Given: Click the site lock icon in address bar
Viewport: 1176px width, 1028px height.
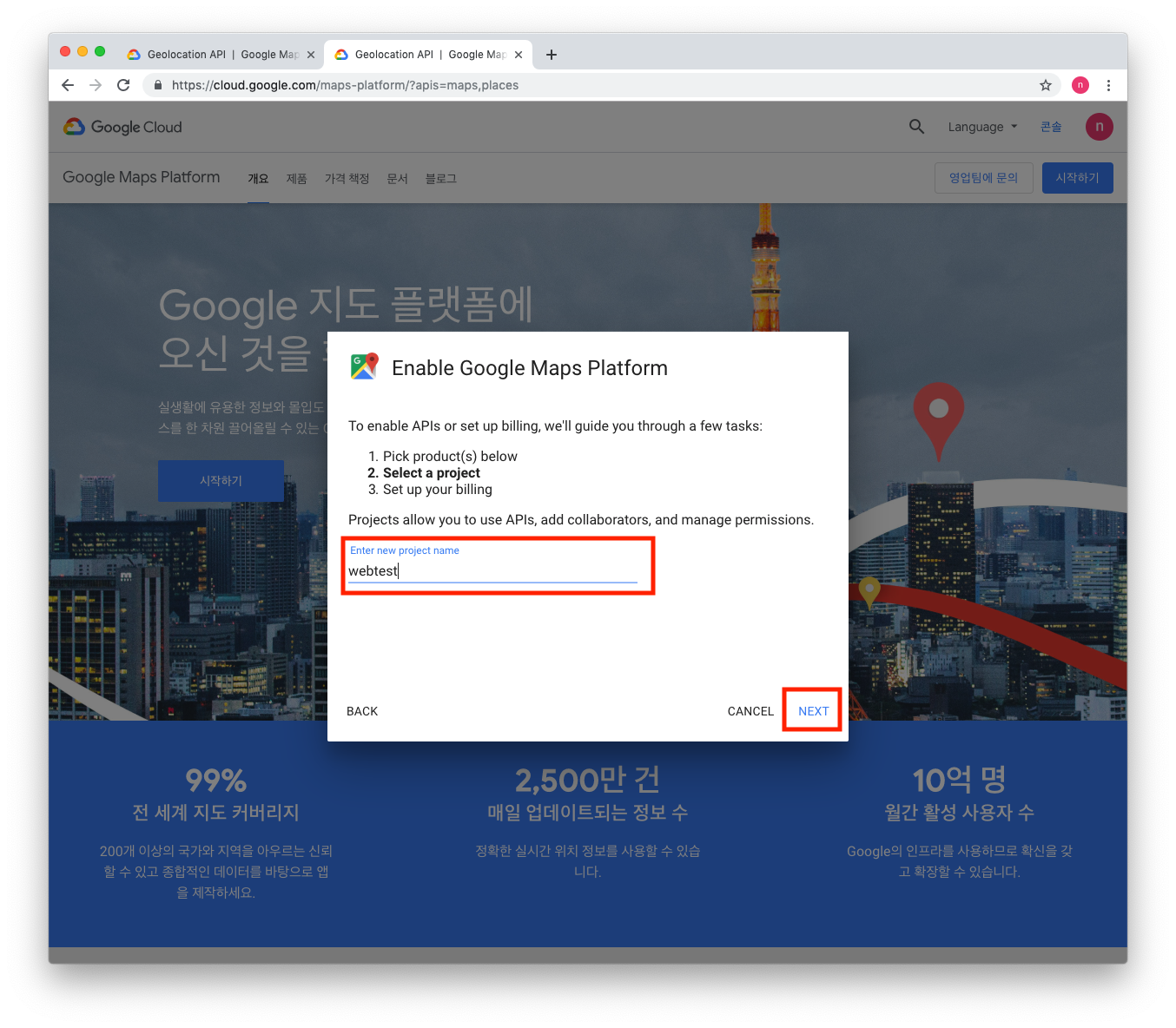Looking at the screenshot, I should click(x=158, y=85).
